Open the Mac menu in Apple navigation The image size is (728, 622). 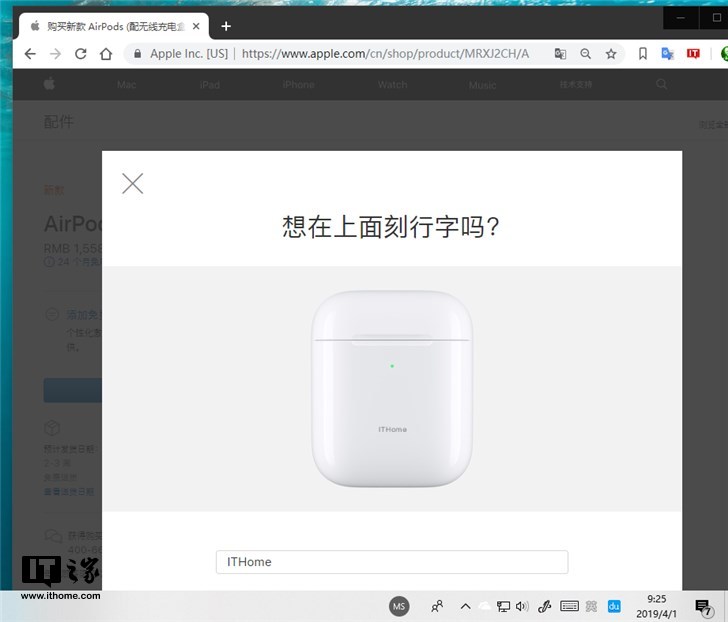(126, 84)
